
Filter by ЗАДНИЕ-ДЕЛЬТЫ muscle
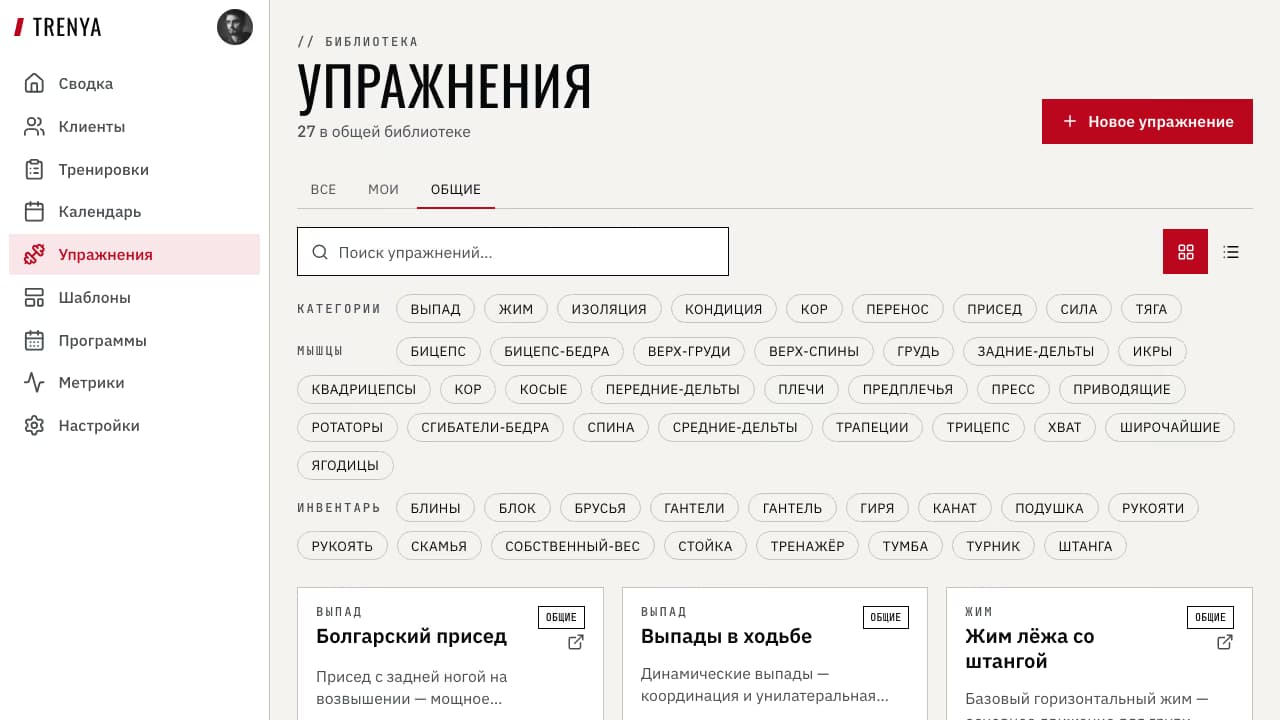pos(1035,351)
